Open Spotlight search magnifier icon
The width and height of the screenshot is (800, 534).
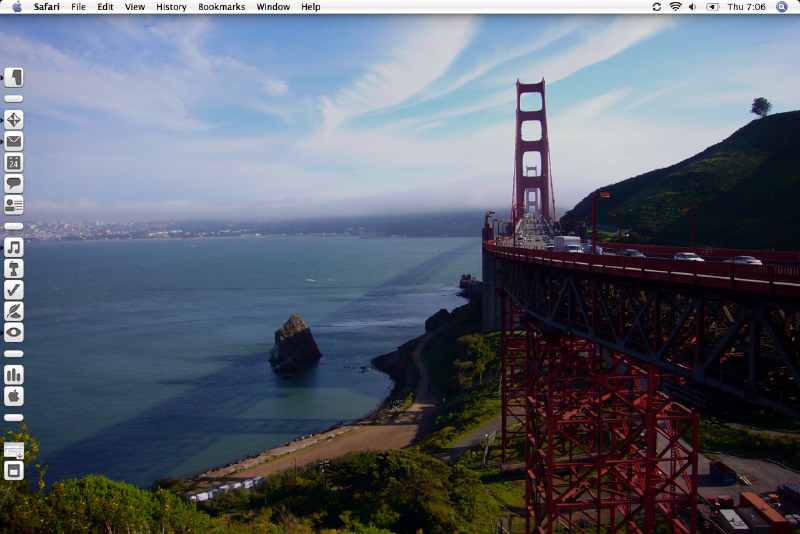[782, 7]
